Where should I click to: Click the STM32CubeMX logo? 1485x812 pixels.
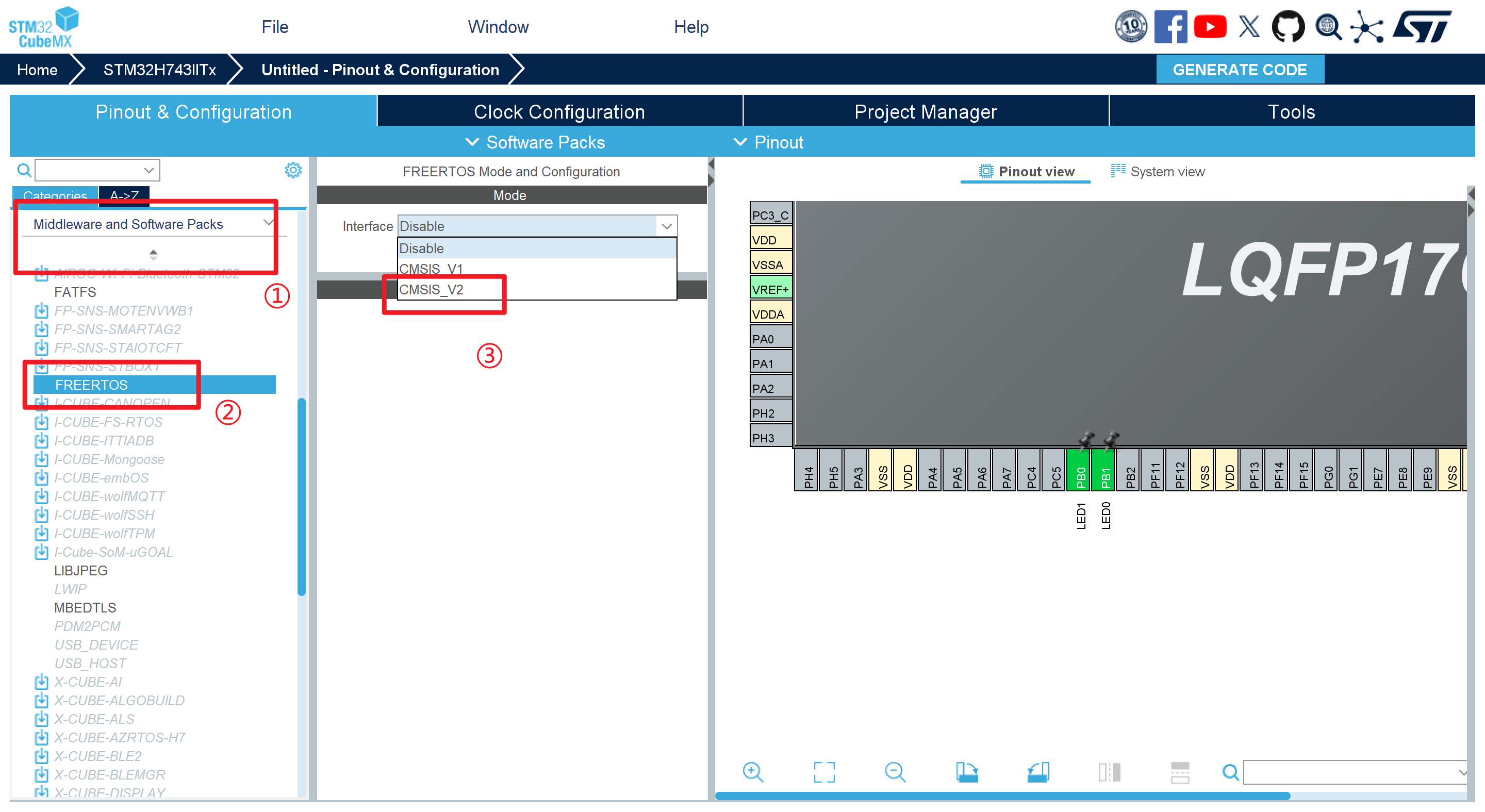[43, 27]
